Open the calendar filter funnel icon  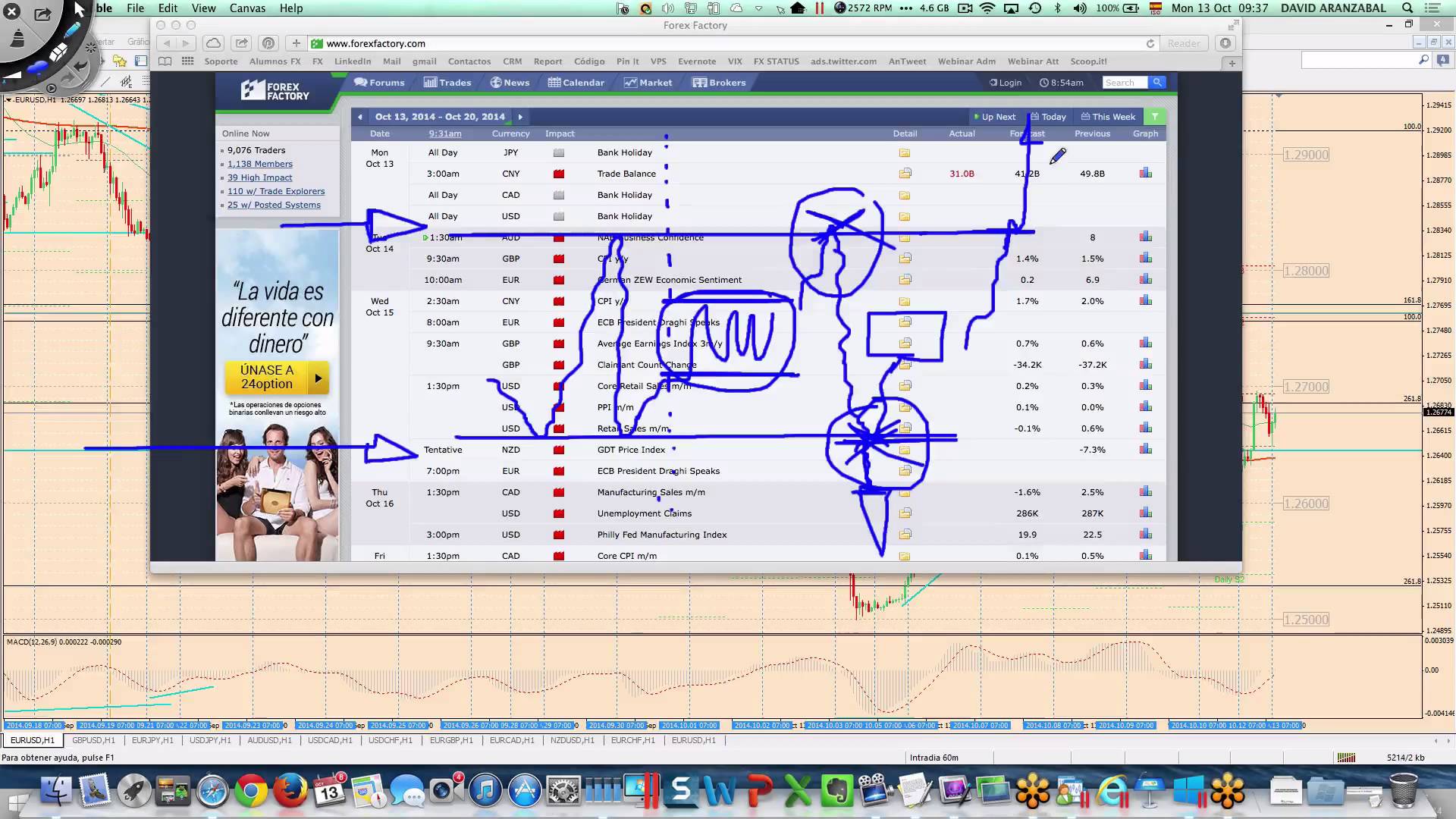click(x=1154, y=117)
